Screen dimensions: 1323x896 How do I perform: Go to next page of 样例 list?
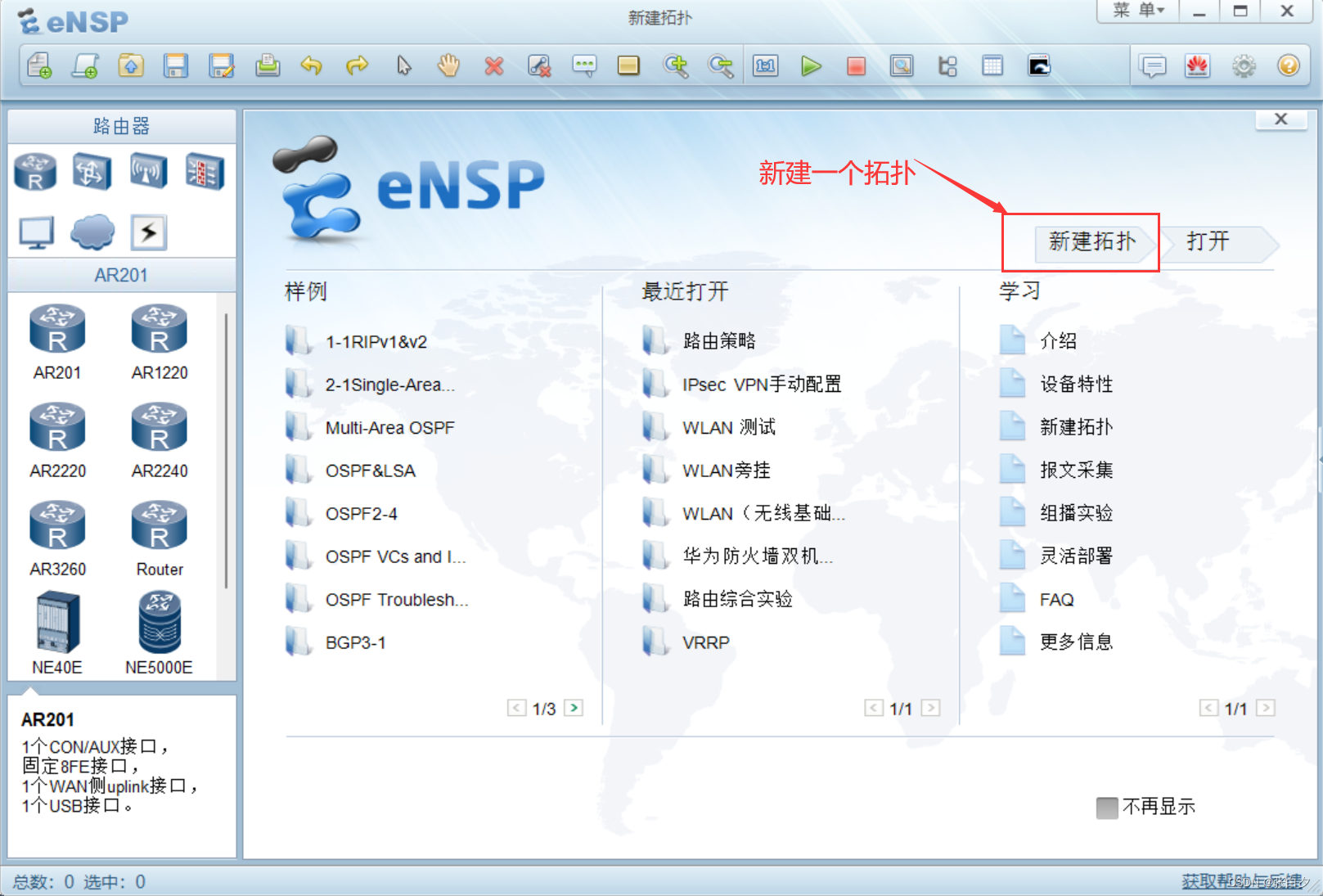[574, 708]
